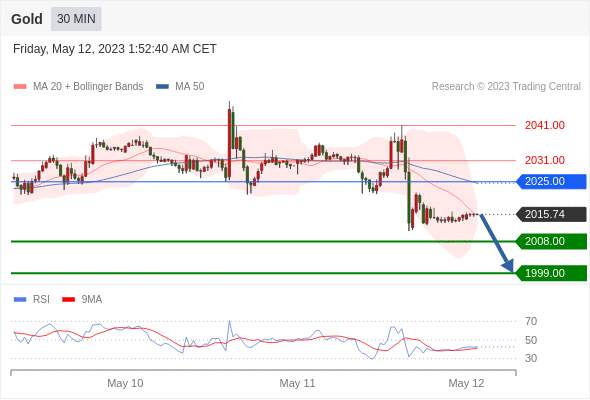
Task: Click the 2041.00 resistance label
Action: 545,125
